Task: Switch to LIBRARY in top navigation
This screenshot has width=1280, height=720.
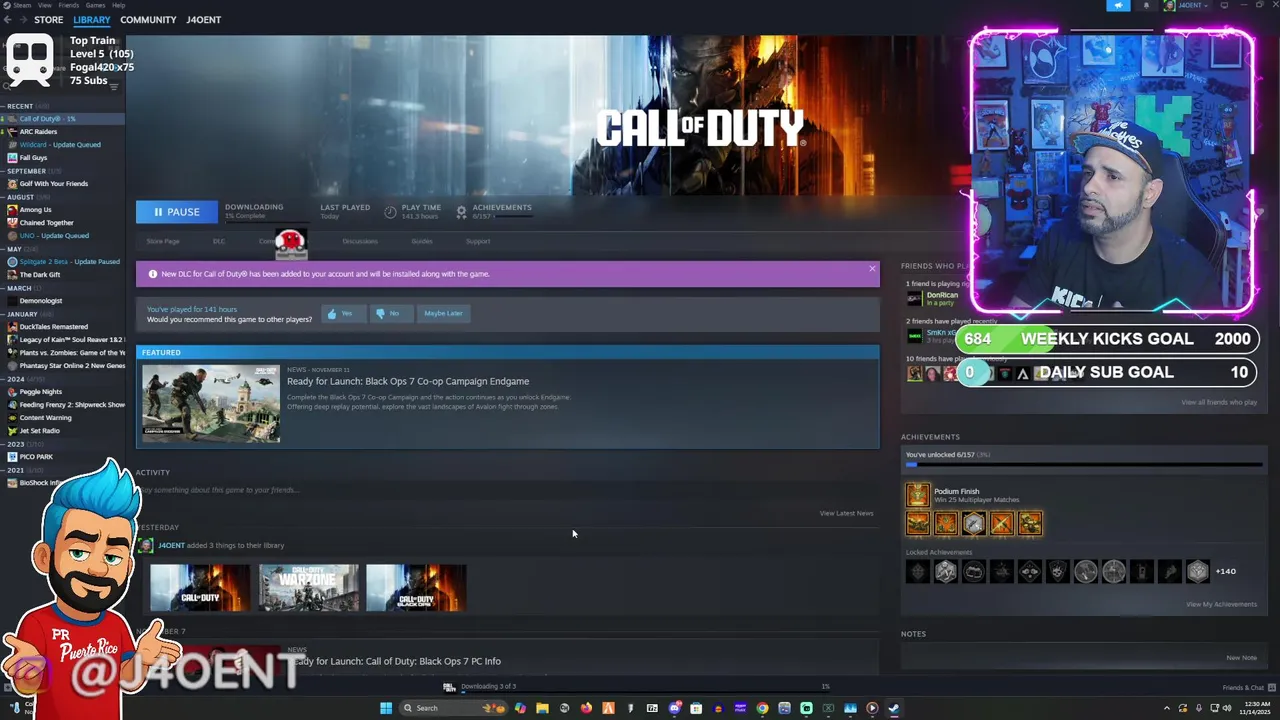Action: coord(92,20)
